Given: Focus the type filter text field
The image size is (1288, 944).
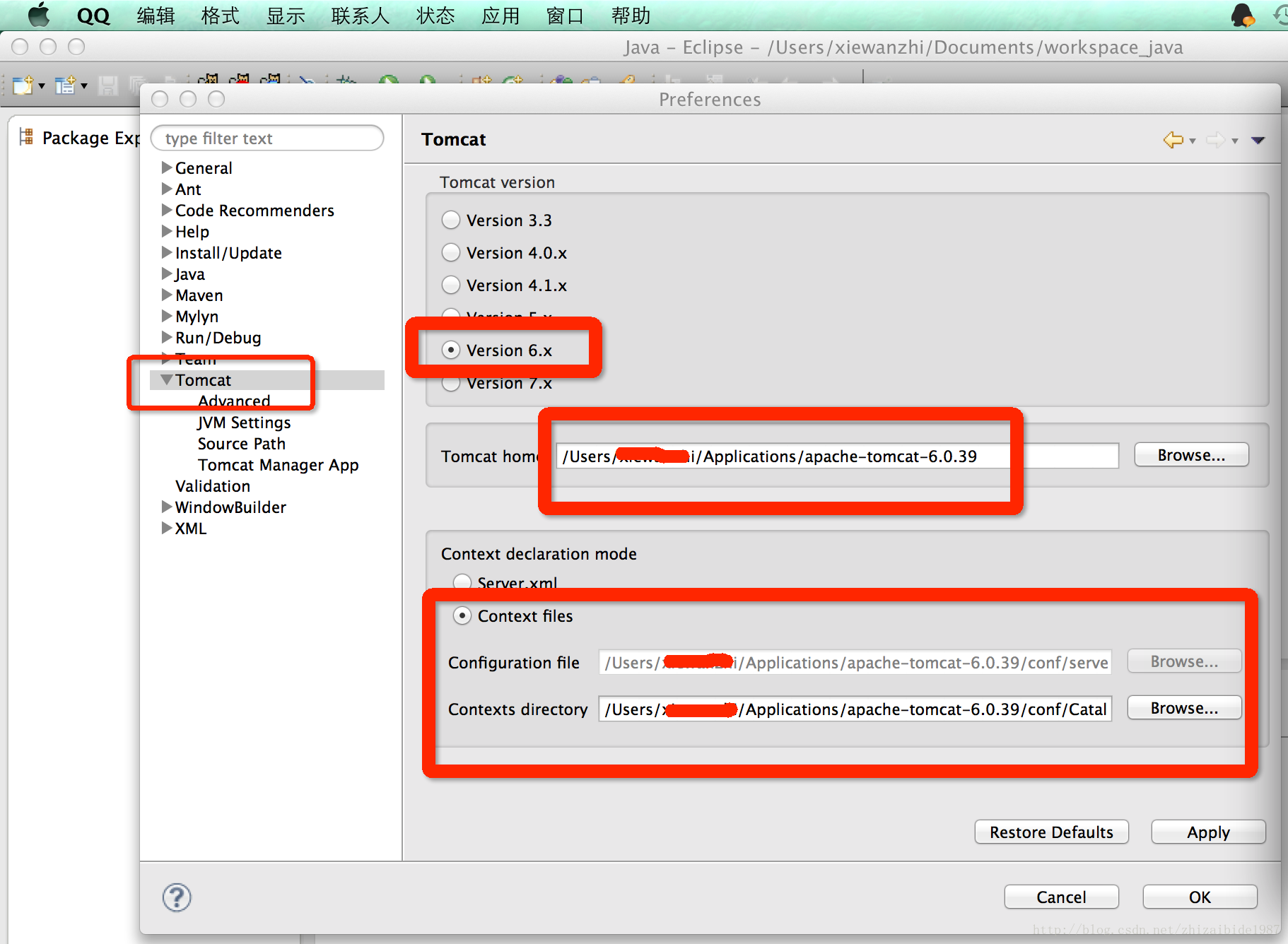Looking at the screenshot, I should [267, 138].
